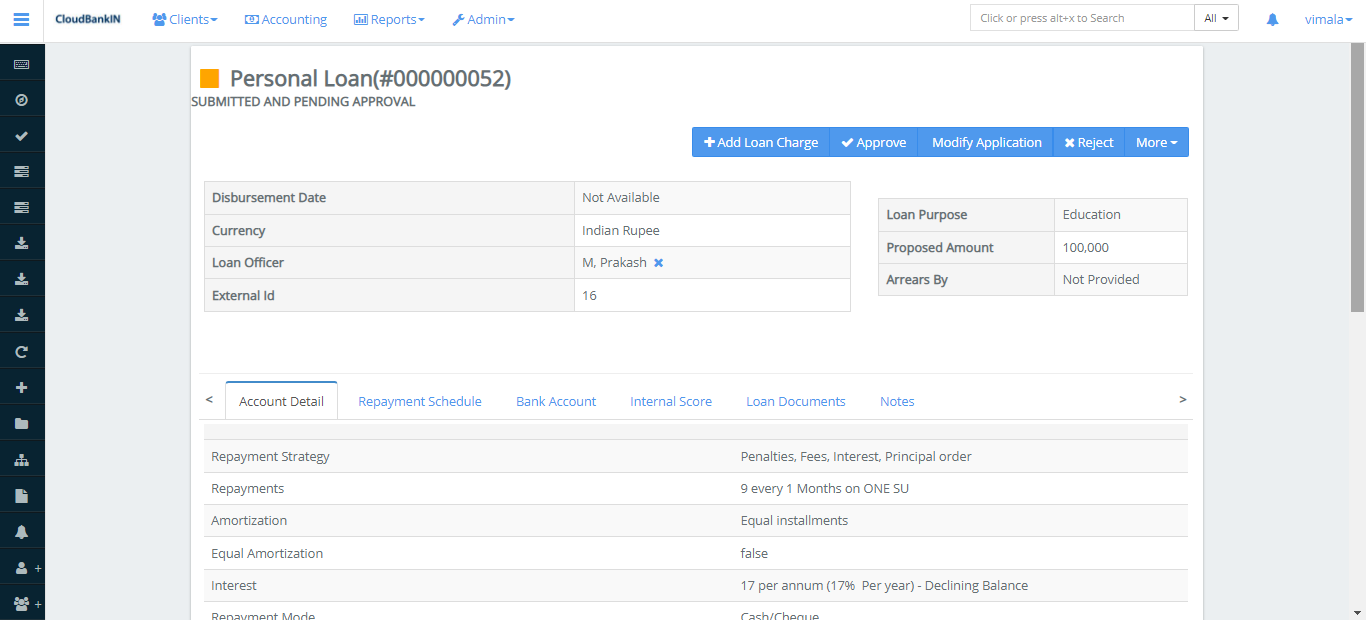Select the checkmark approval icon in sidebar
Image resolution: width=1366 pixels, height=620 pixels.
21,135
